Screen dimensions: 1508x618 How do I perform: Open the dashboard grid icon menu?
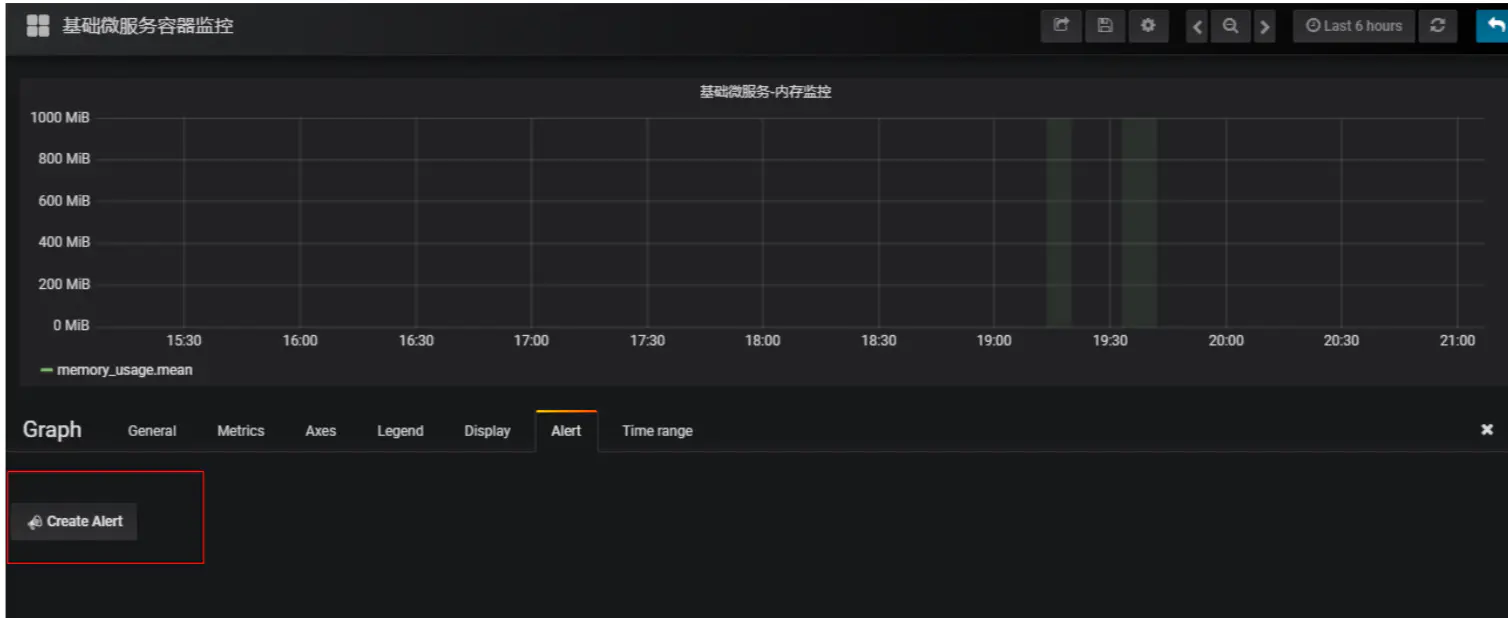tap(37, 26)
